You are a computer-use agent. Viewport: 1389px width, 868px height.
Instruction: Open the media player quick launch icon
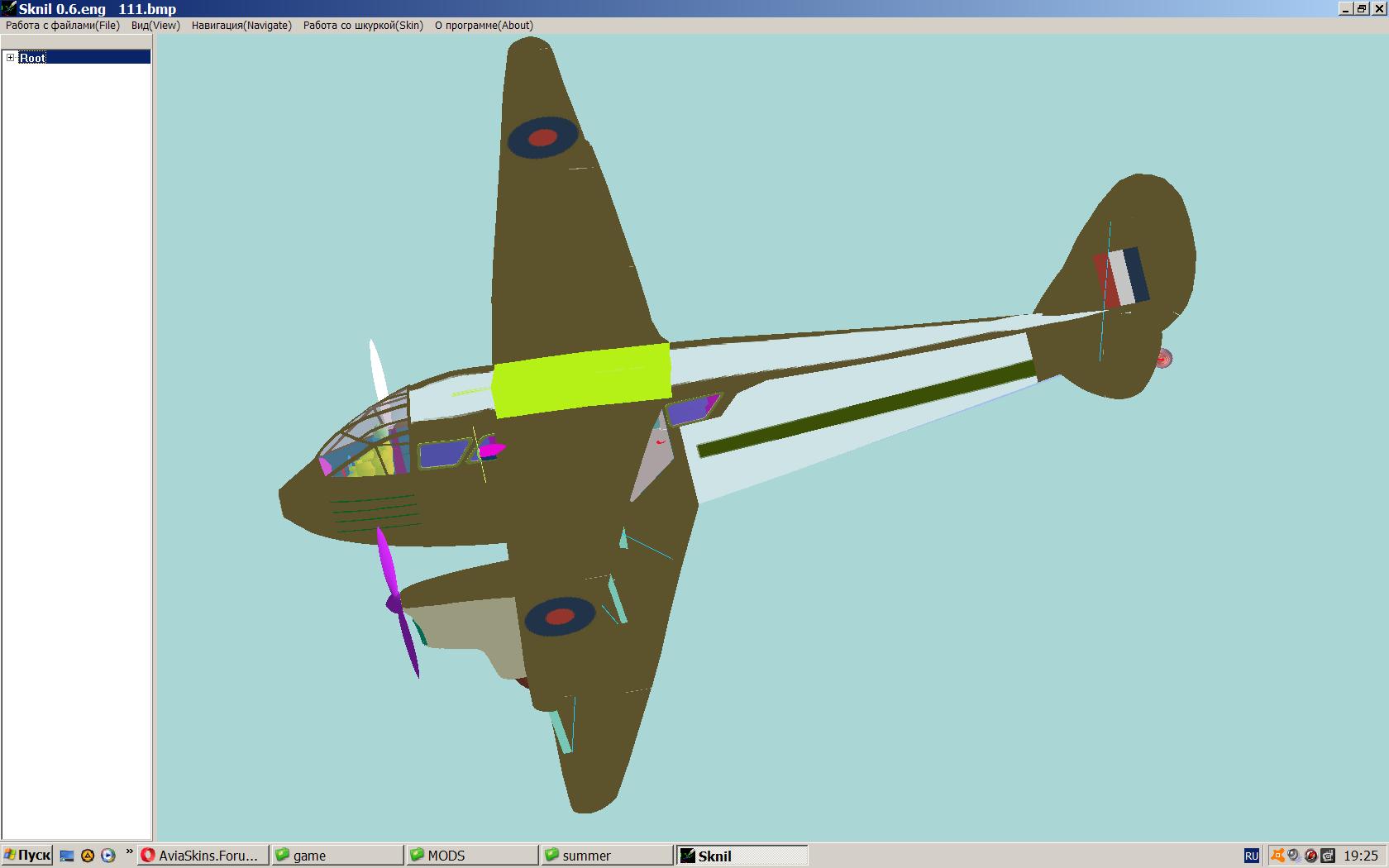click(107, 856)
